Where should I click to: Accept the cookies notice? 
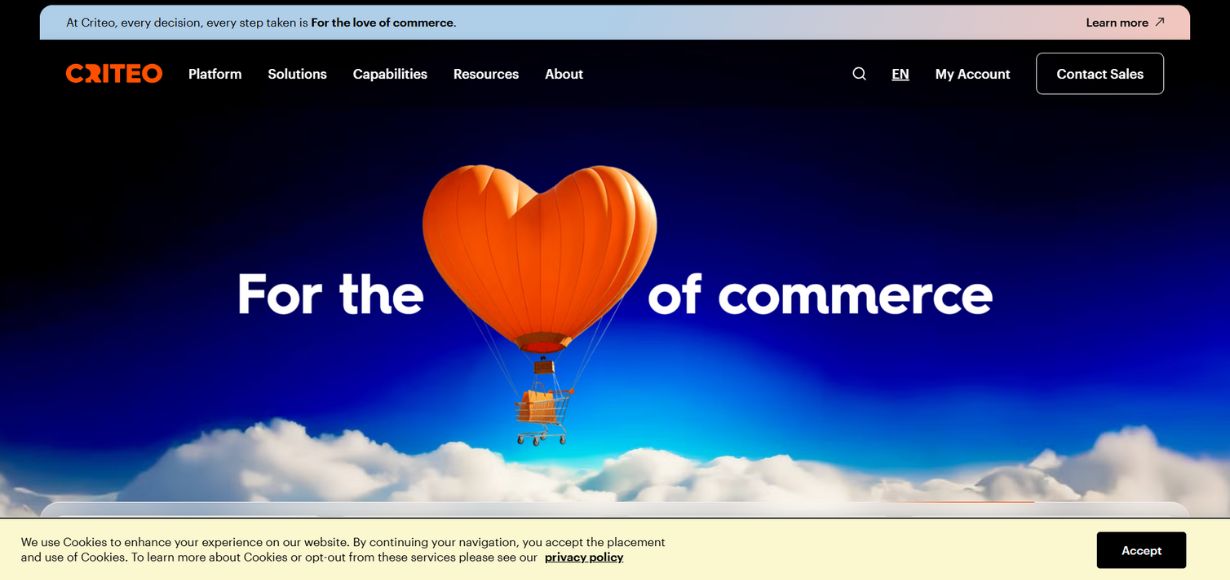pos(1141,550)
